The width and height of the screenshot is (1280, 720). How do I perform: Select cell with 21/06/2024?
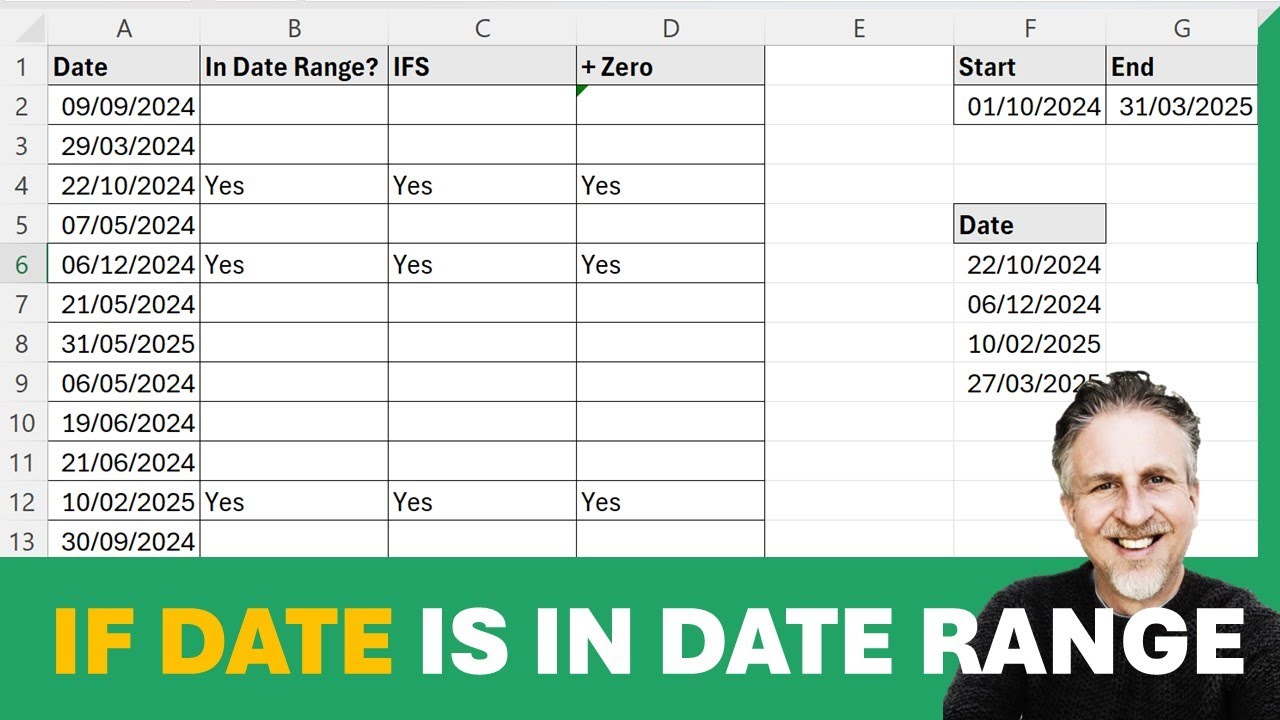(124, 462)
